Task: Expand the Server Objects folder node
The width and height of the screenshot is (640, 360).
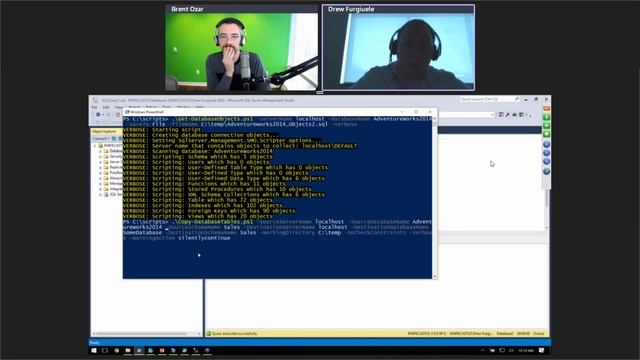Action: pos(100,162)
